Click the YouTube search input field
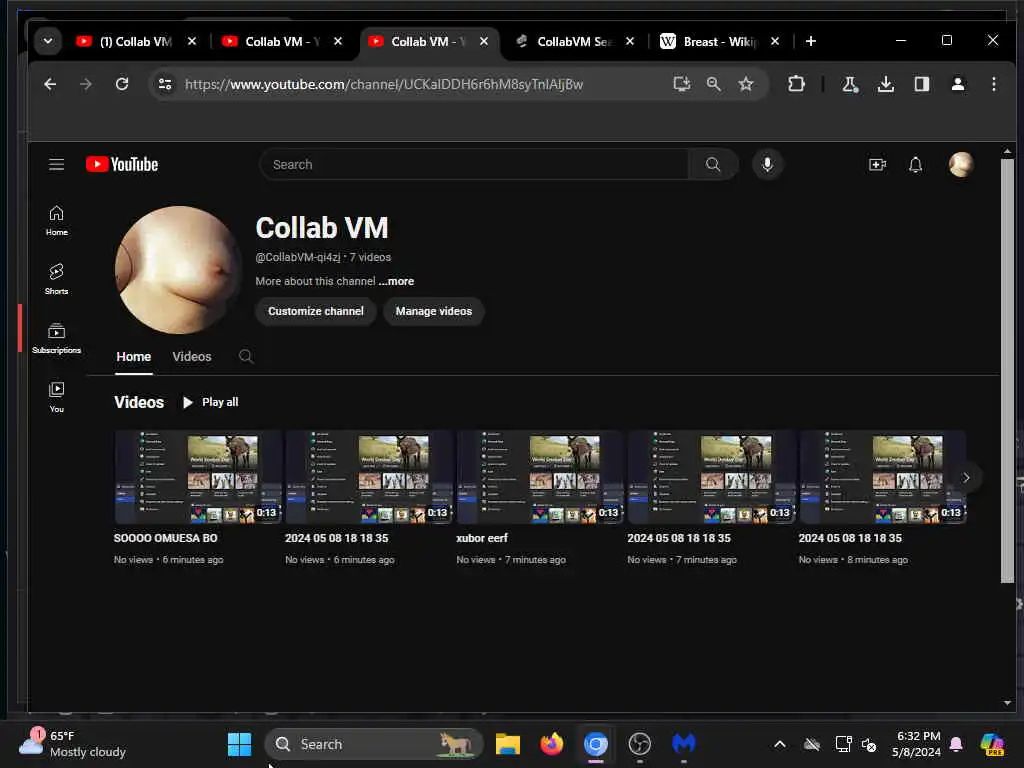Screen dimensions: 1024x768 473,165
